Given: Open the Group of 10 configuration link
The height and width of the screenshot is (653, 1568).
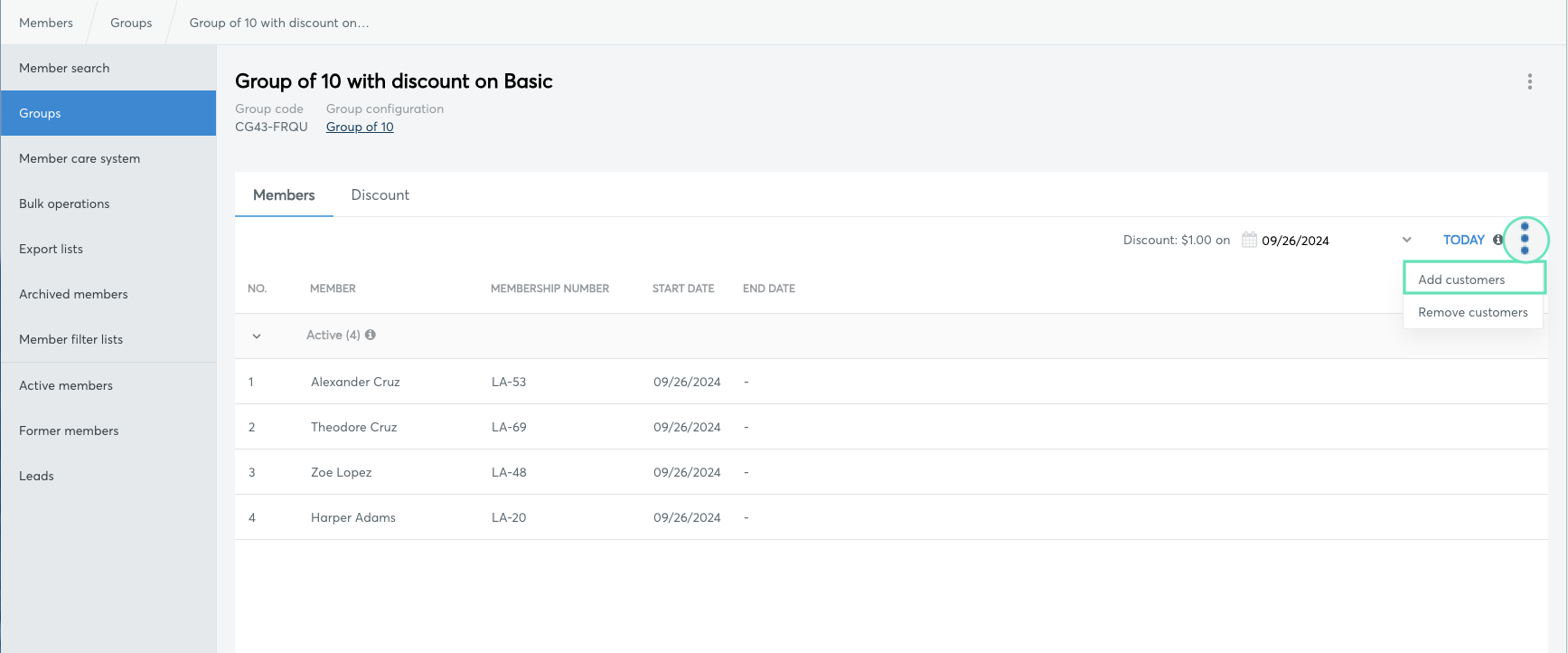Looking at the screenshot, I should click(x=360, y=127).
